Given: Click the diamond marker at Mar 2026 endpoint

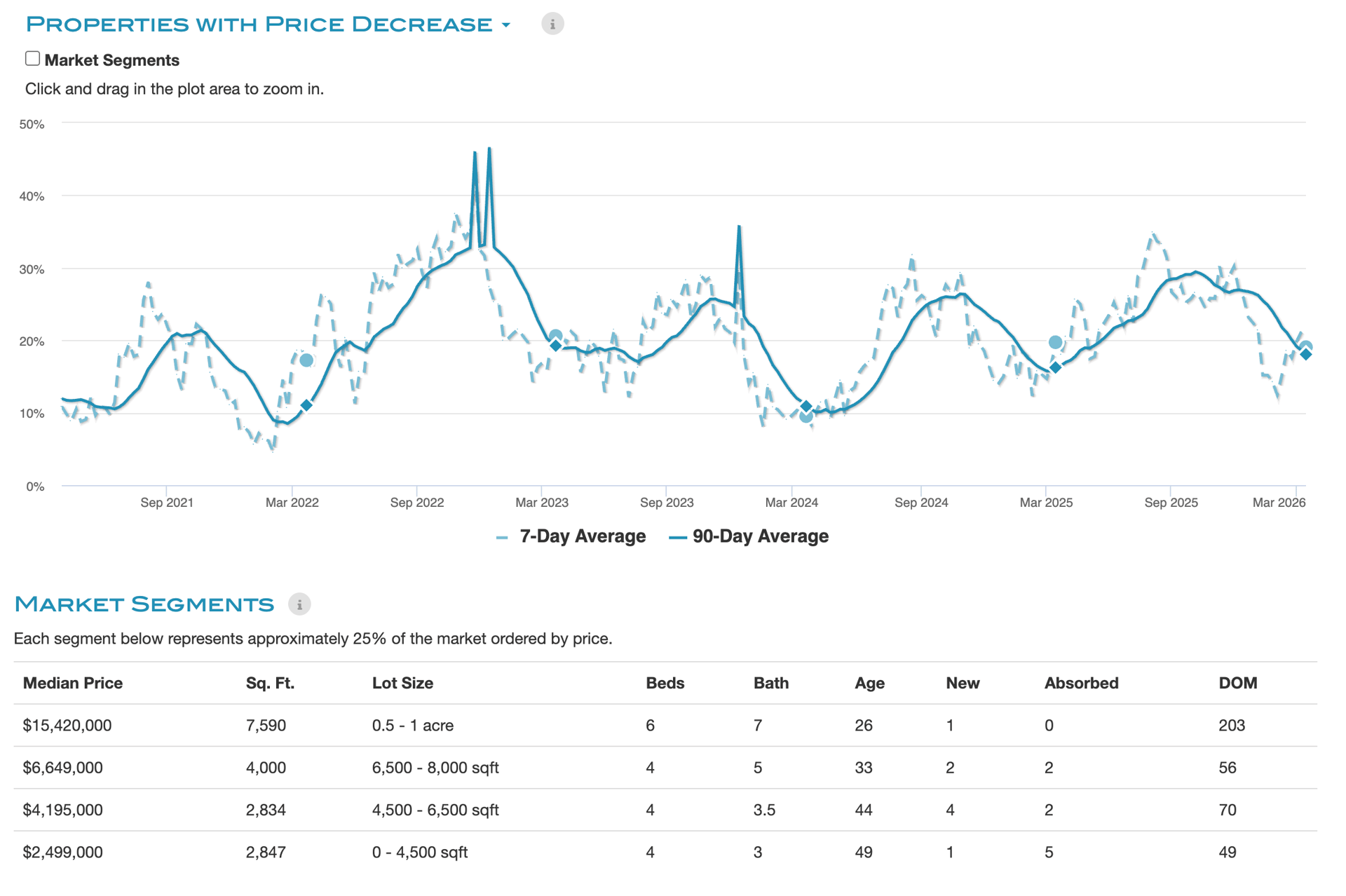Looking at the screenshot, I should pyautogui.click(x=1305, y=355).
